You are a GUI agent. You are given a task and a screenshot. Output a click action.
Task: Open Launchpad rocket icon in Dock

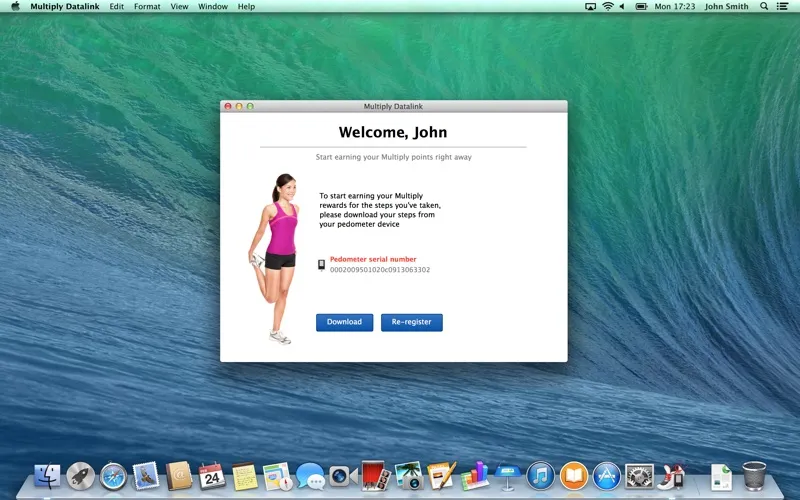click(80, 476)
